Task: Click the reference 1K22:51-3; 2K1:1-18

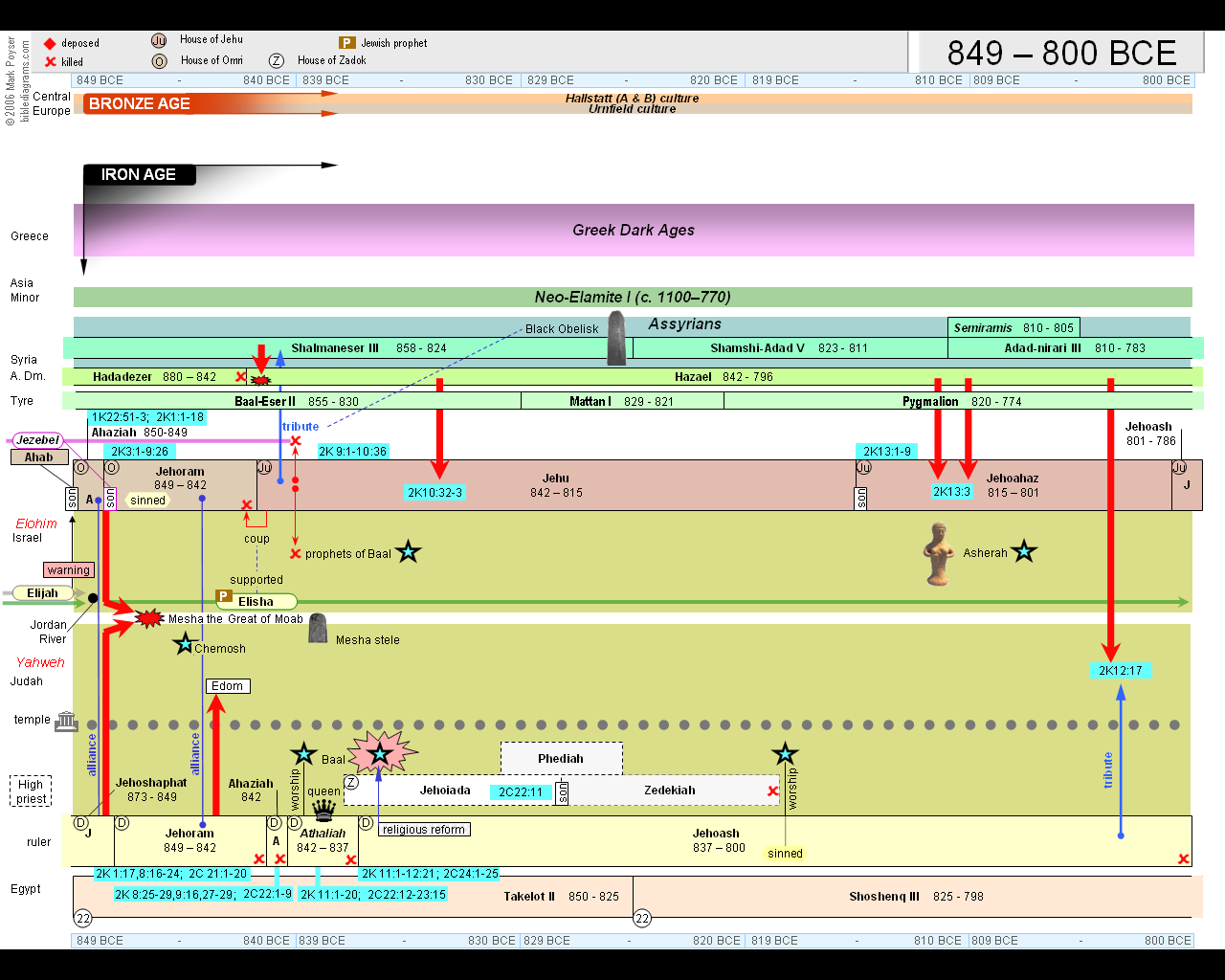Action: click(x=147, y=417)
